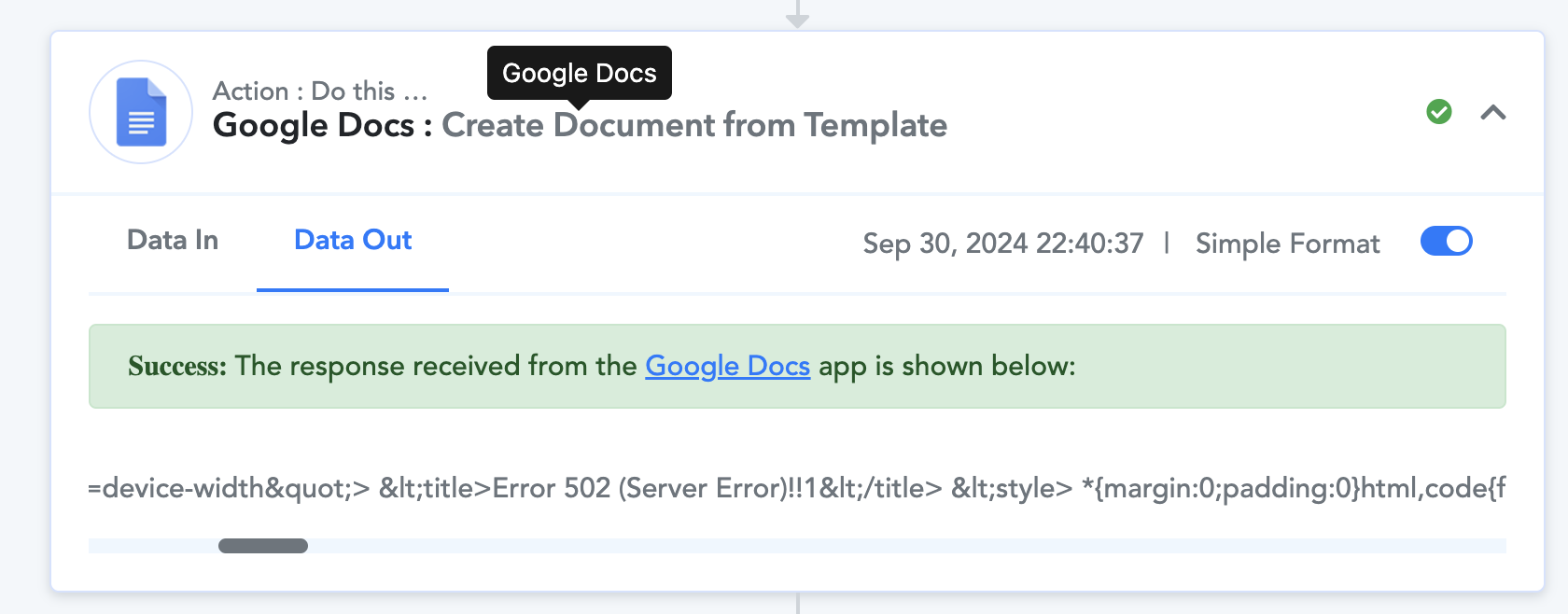Click the timestamp Sep 30, 2024 22:40:37
The height and width of the screenshot is (614, 1568).
[x=1003, y=244]
